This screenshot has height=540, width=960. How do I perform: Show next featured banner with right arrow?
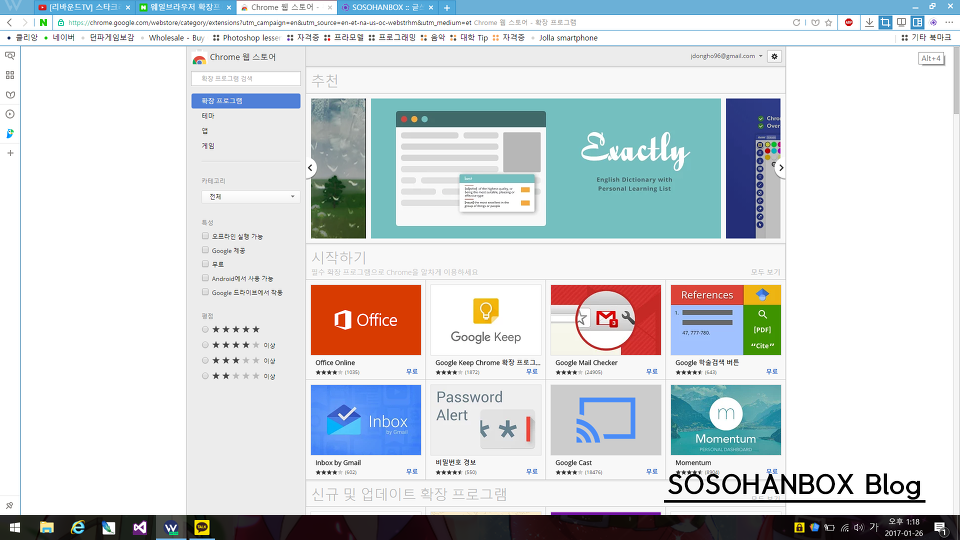[x=780, y=168]
